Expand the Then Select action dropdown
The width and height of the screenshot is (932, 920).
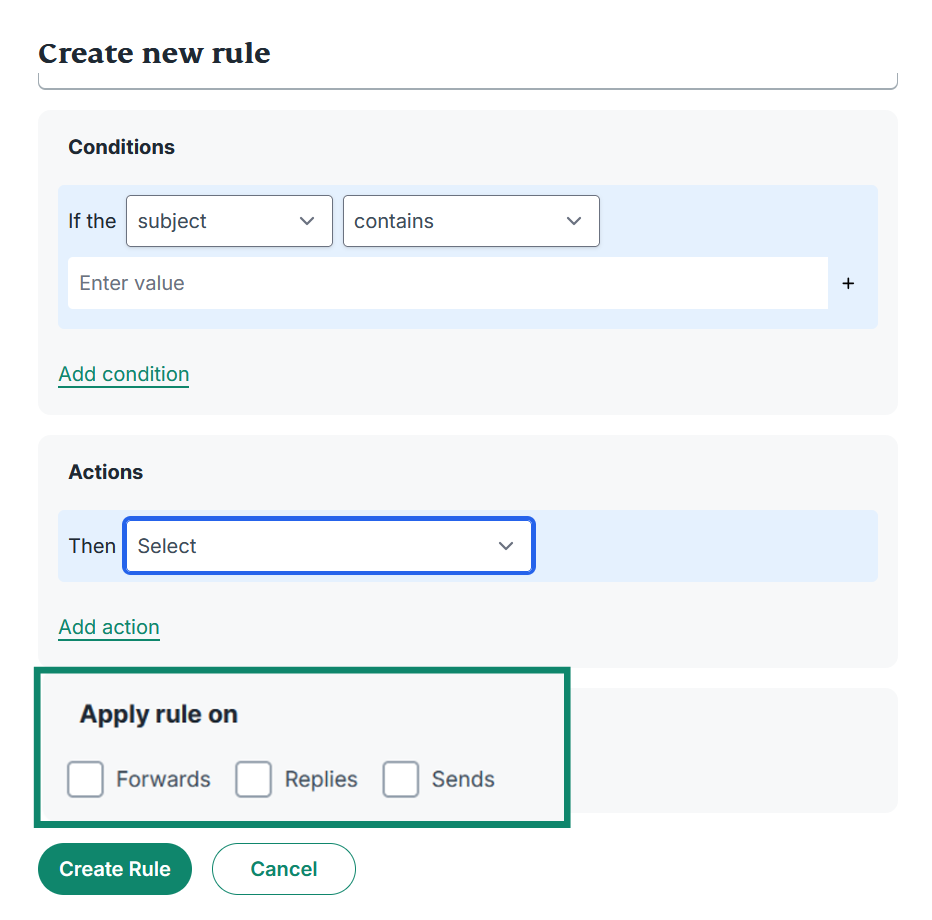[x=329, y=546]
